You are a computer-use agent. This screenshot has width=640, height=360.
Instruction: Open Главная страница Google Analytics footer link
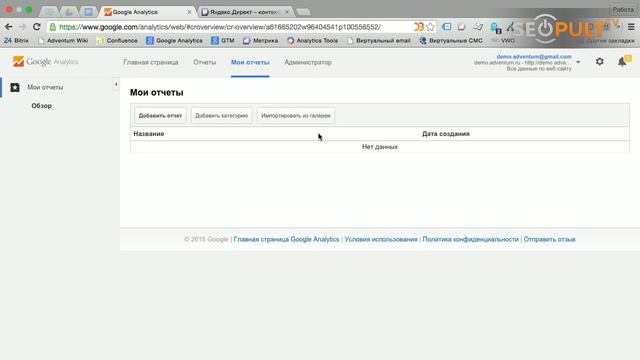click(287, 239)
